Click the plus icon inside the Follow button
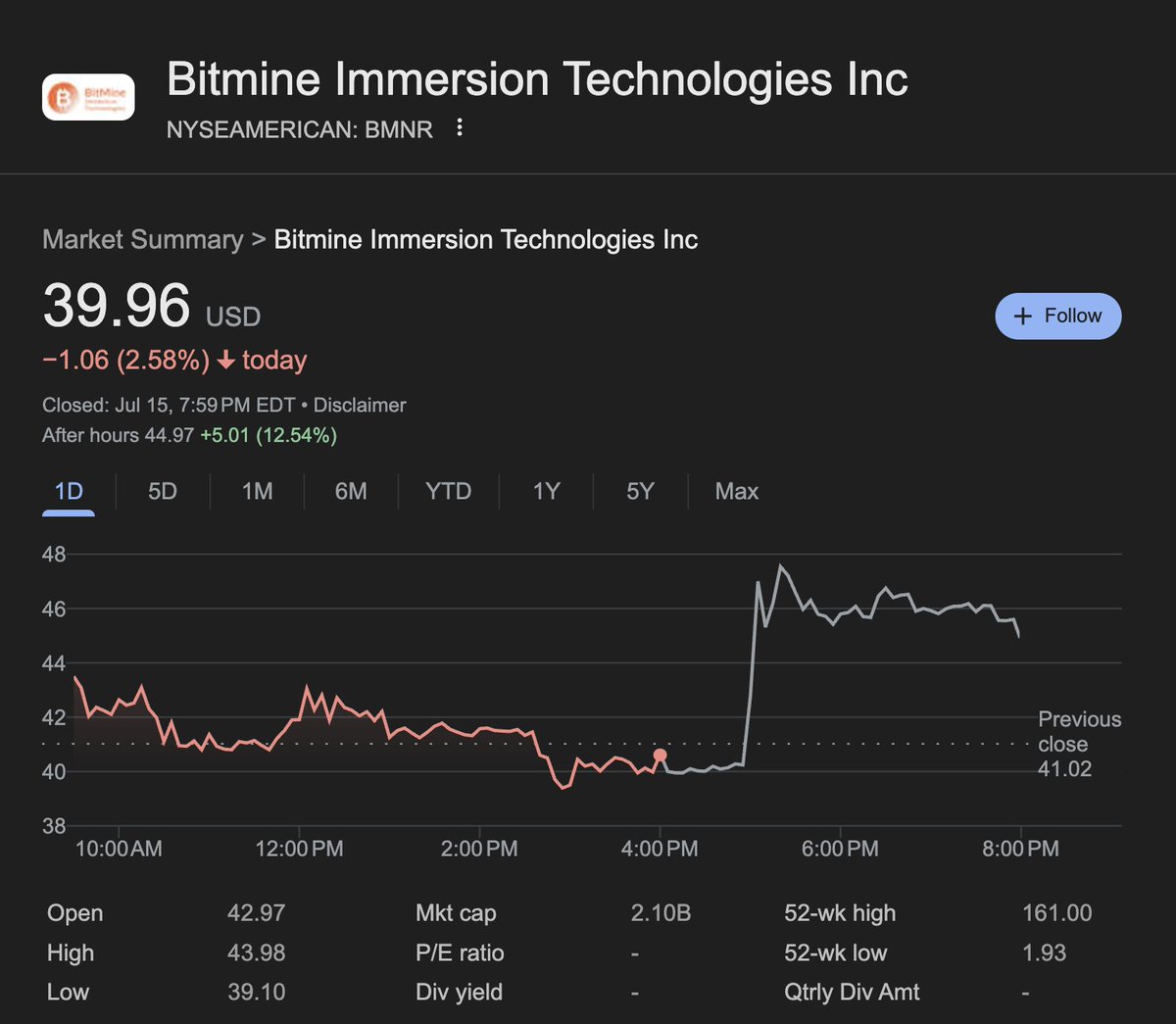Screen dimensions: 1176x1024 pyautogui.click(x=1022, y=316)
